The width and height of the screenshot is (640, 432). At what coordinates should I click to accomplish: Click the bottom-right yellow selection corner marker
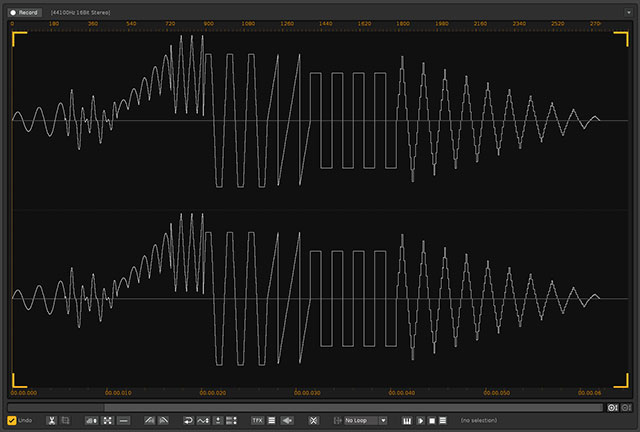tap(621, 380)
